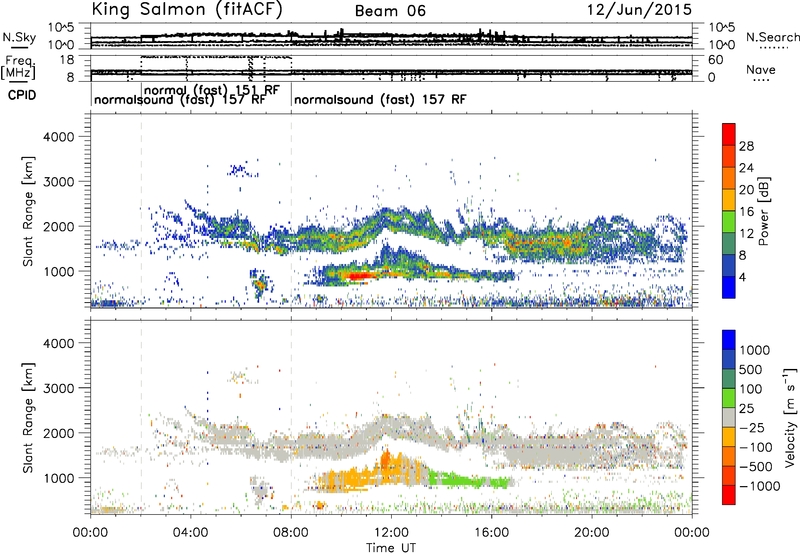800x554 pixels.
Task: Click the 3000 range tick on the power panel
Action: coord(58,182)
